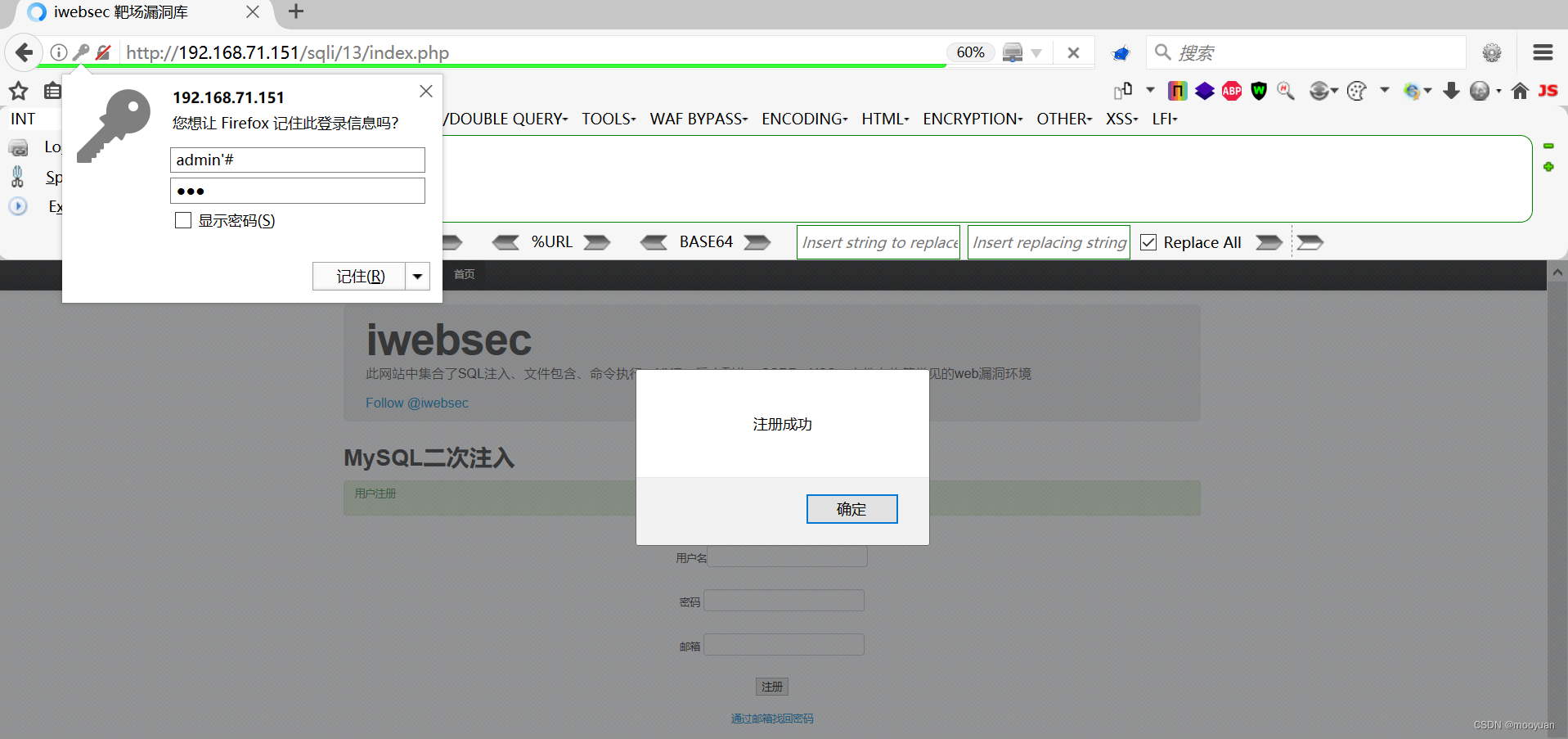Click the Insert replacing string field

(x=1049, y=242)
